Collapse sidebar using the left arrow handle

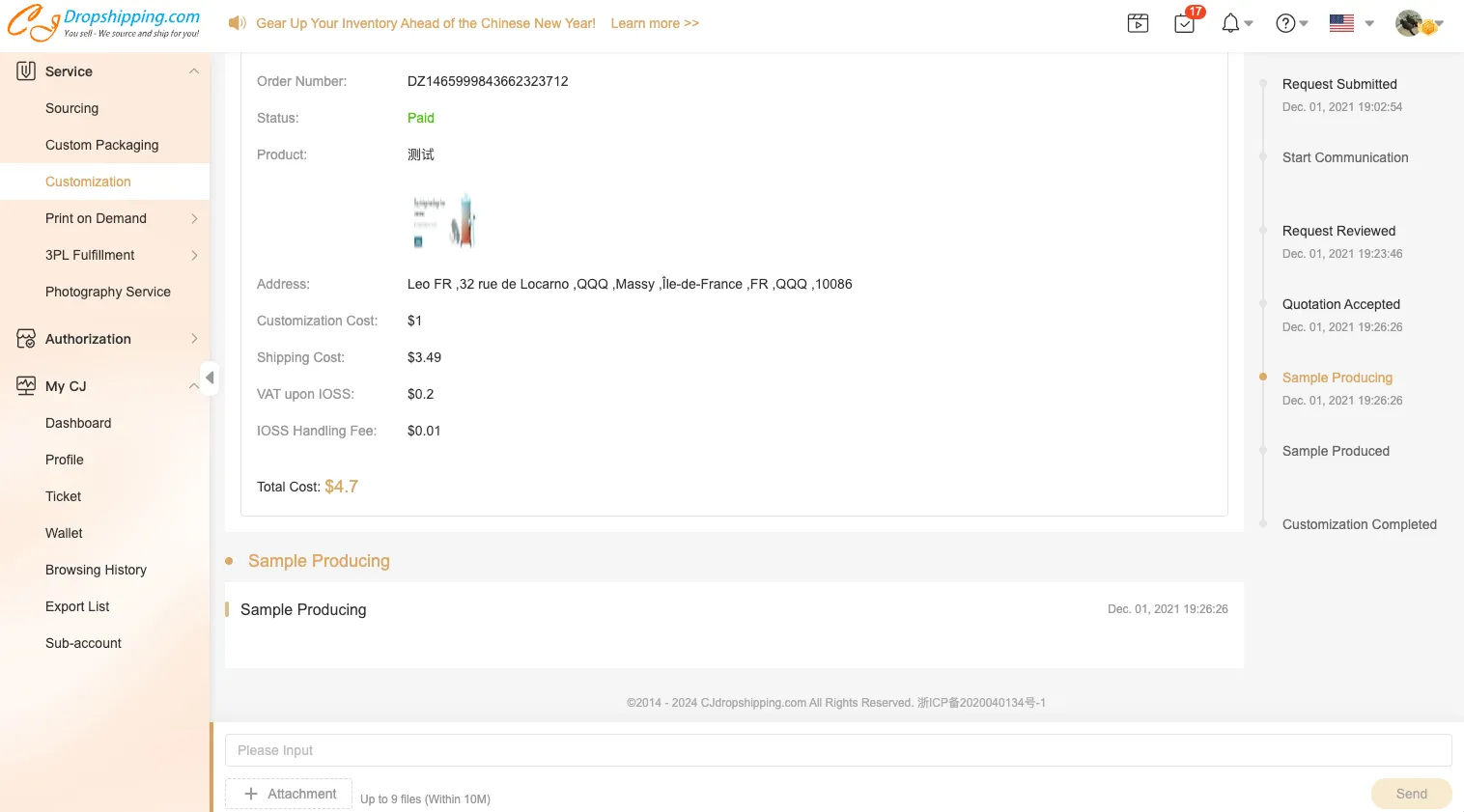click(x=210, y=378)
